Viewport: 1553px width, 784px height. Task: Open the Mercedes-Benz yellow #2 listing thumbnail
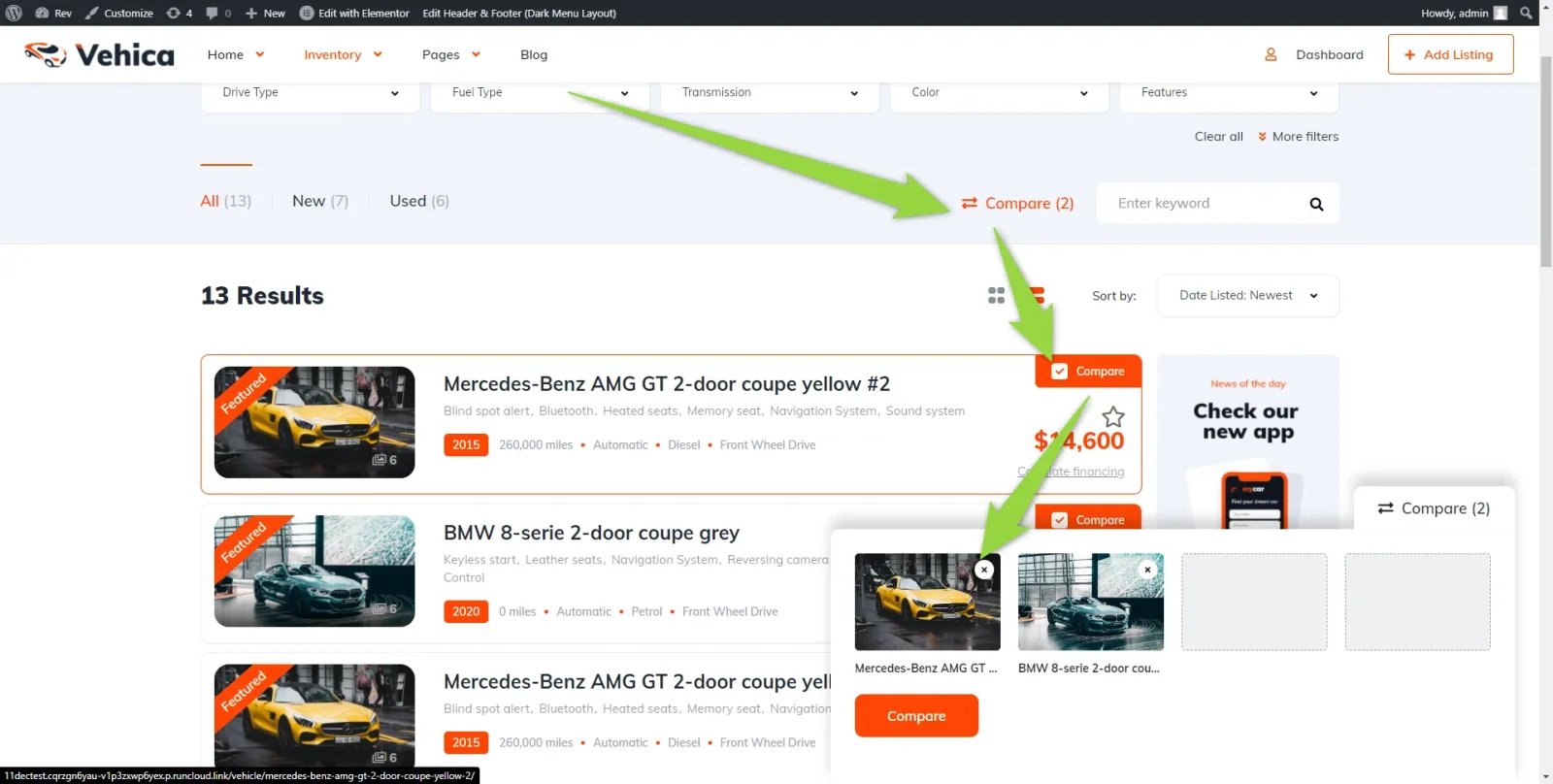[x=314, y=422]
